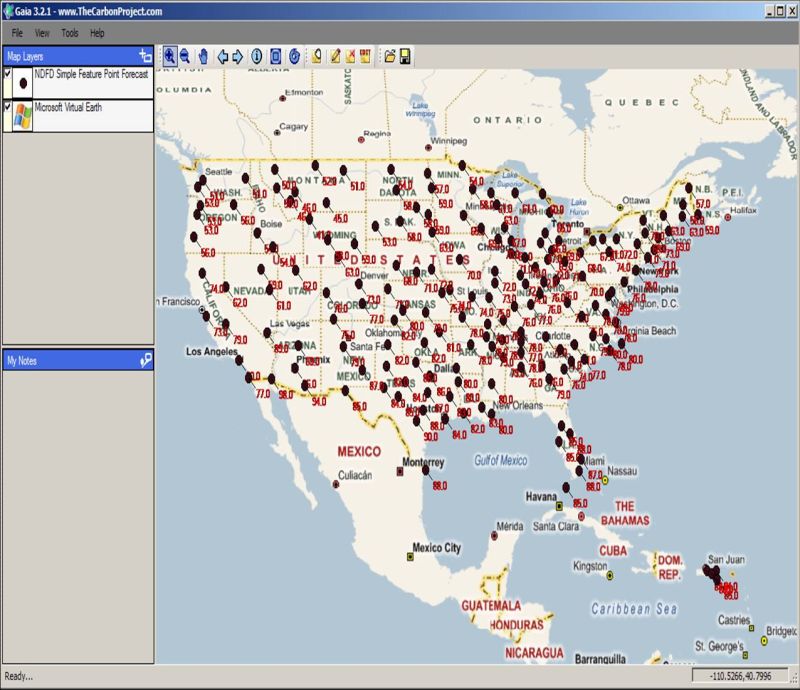Click the My Notes panel title
This screenshot has width=800, height=690.
[x=22, y=361]
